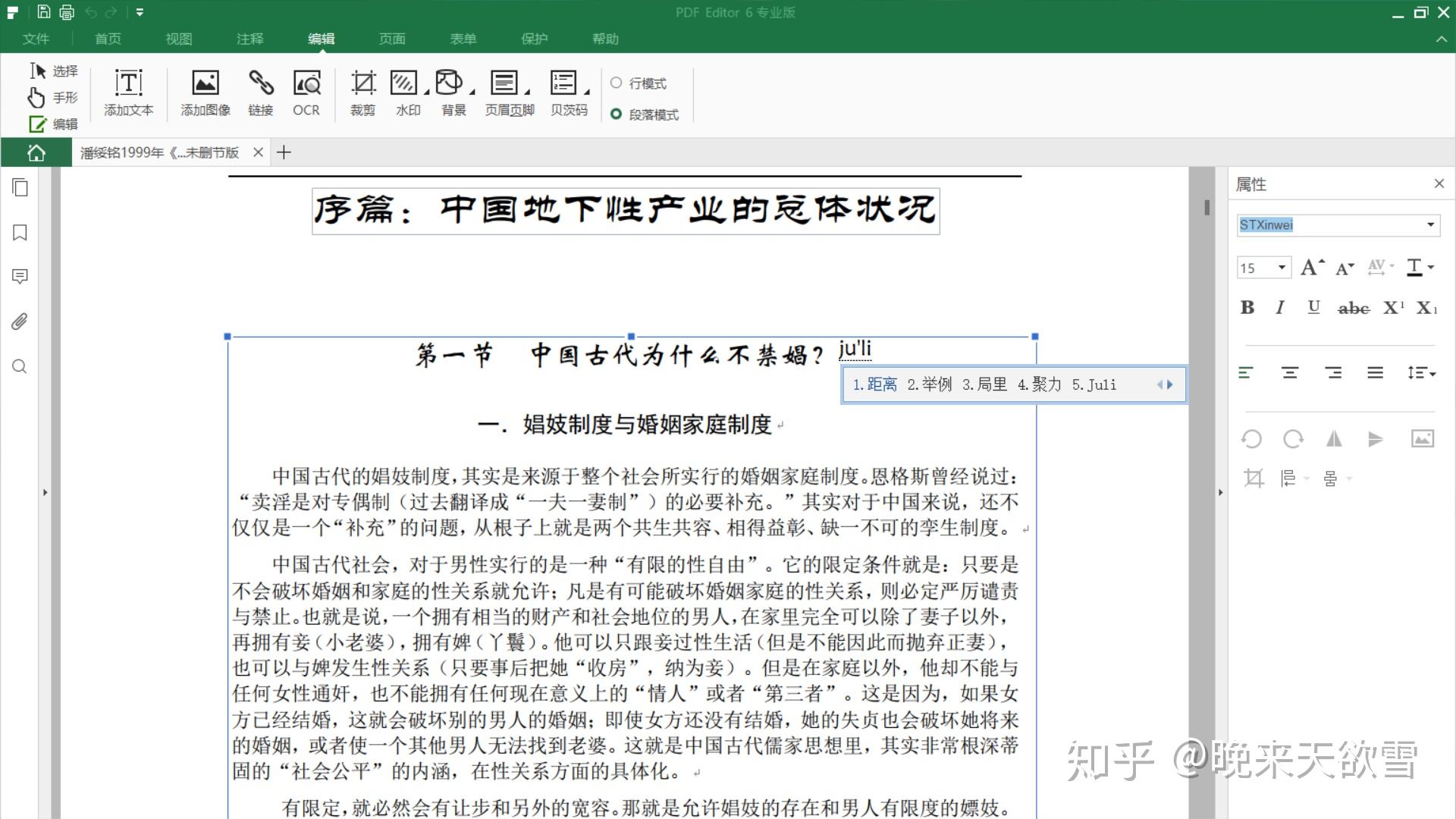The image size is (1456, 819).
Task: Open the search sidebar panel
Action: (x=20, y=366)
